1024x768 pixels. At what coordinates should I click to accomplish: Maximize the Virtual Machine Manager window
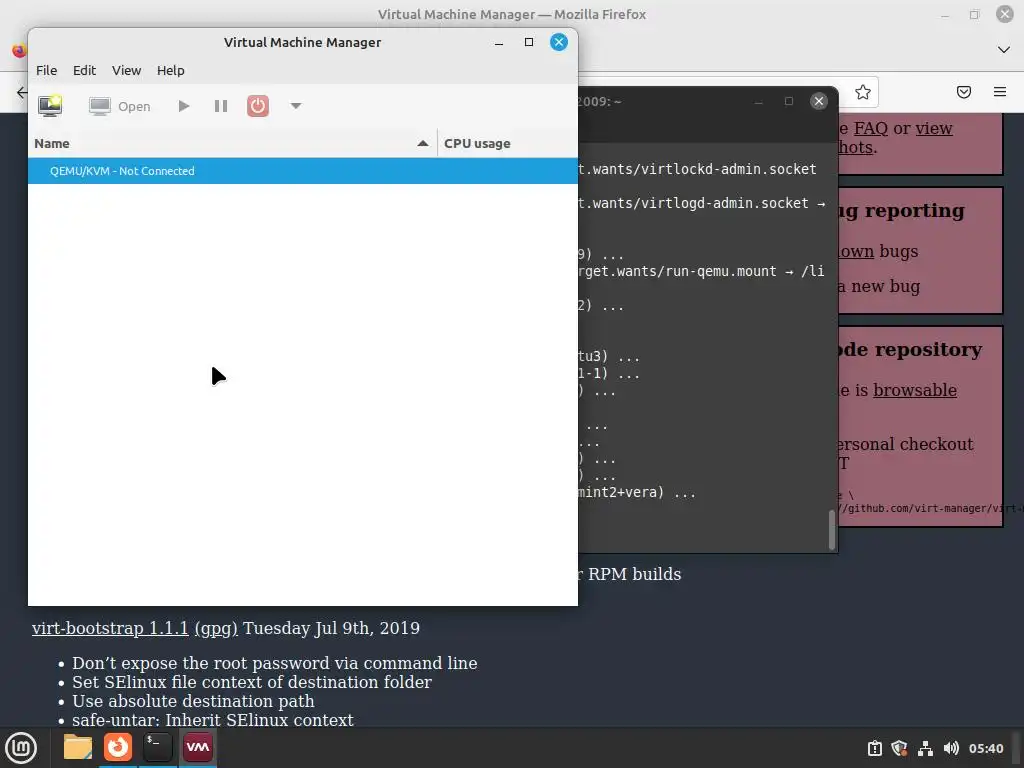(x=529, y=42)
